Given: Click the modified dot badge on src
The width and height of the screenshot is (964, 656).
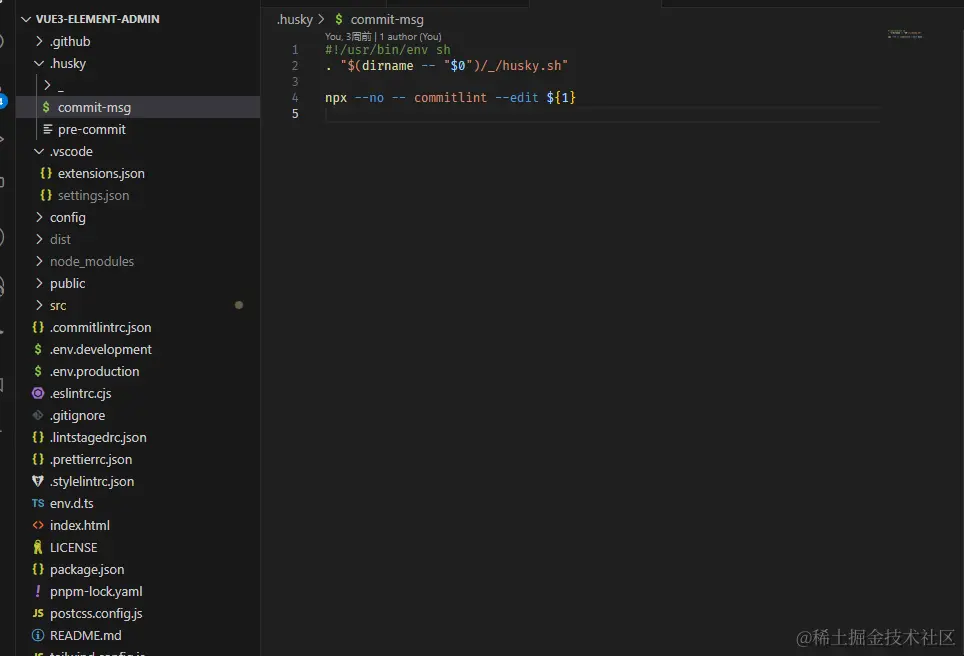Looking at the screenshot, I should 239,305.
